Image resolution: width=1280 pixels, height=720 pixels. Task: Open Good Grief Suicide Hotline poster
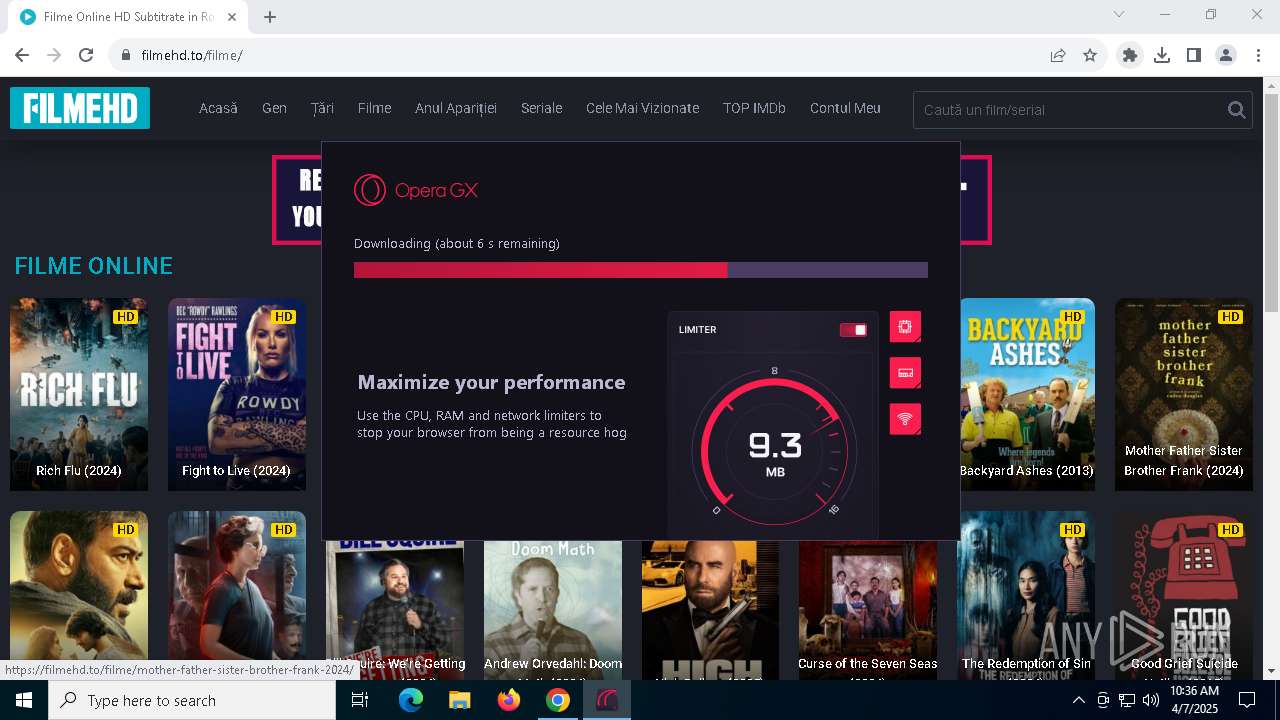(1184, 595)
